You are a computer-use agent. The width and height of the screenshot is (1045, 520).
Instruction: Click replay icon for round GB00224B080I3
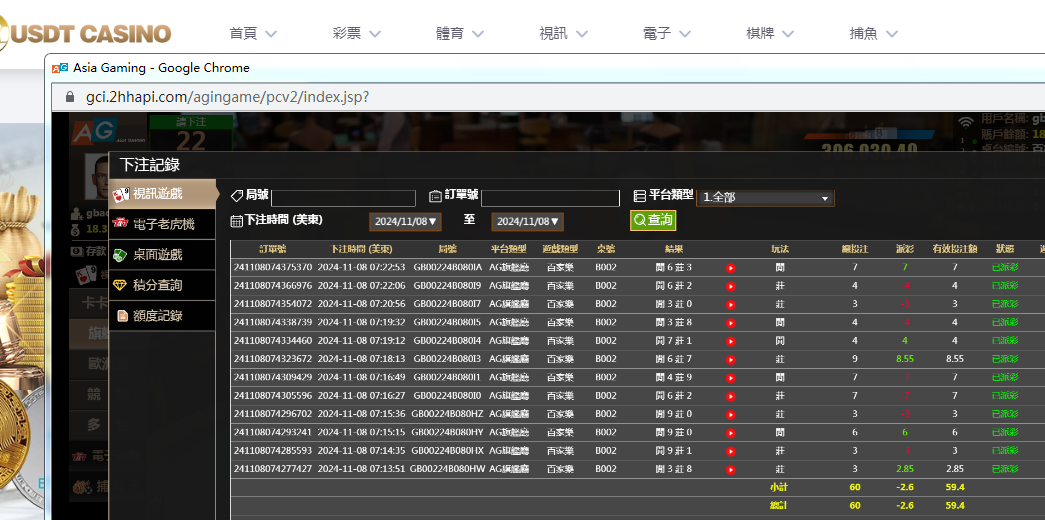tap(730, 359)
